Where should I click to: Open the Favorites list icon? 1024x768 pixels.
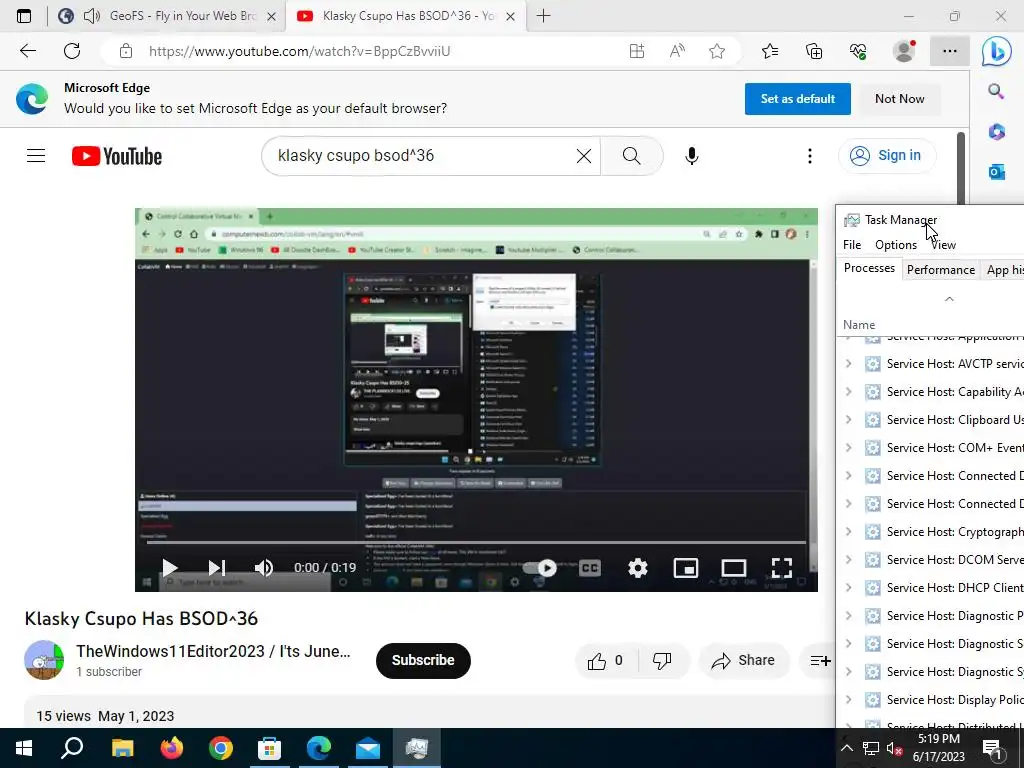click(770, 51)
